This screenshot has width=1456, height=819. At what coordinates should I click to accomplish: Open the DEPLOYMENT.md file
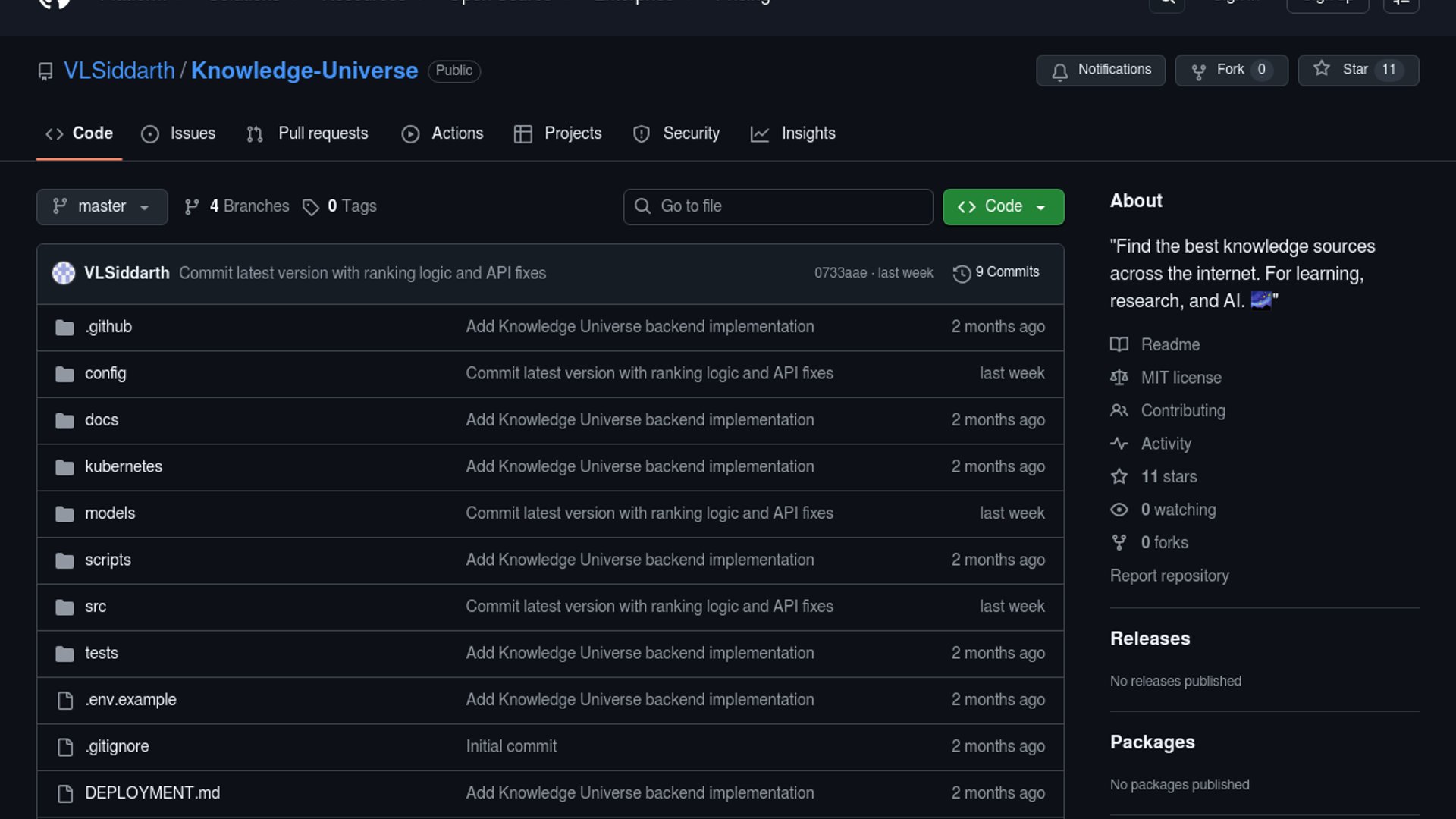pyautogui.click(x=152, y=792)
